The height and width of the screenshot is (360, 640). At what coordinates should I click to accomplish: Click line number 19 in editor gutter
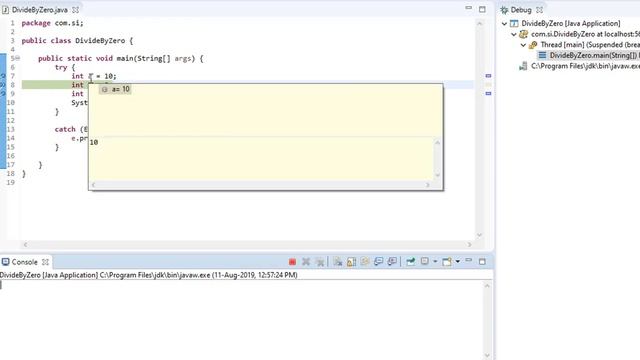coord(11,182)
